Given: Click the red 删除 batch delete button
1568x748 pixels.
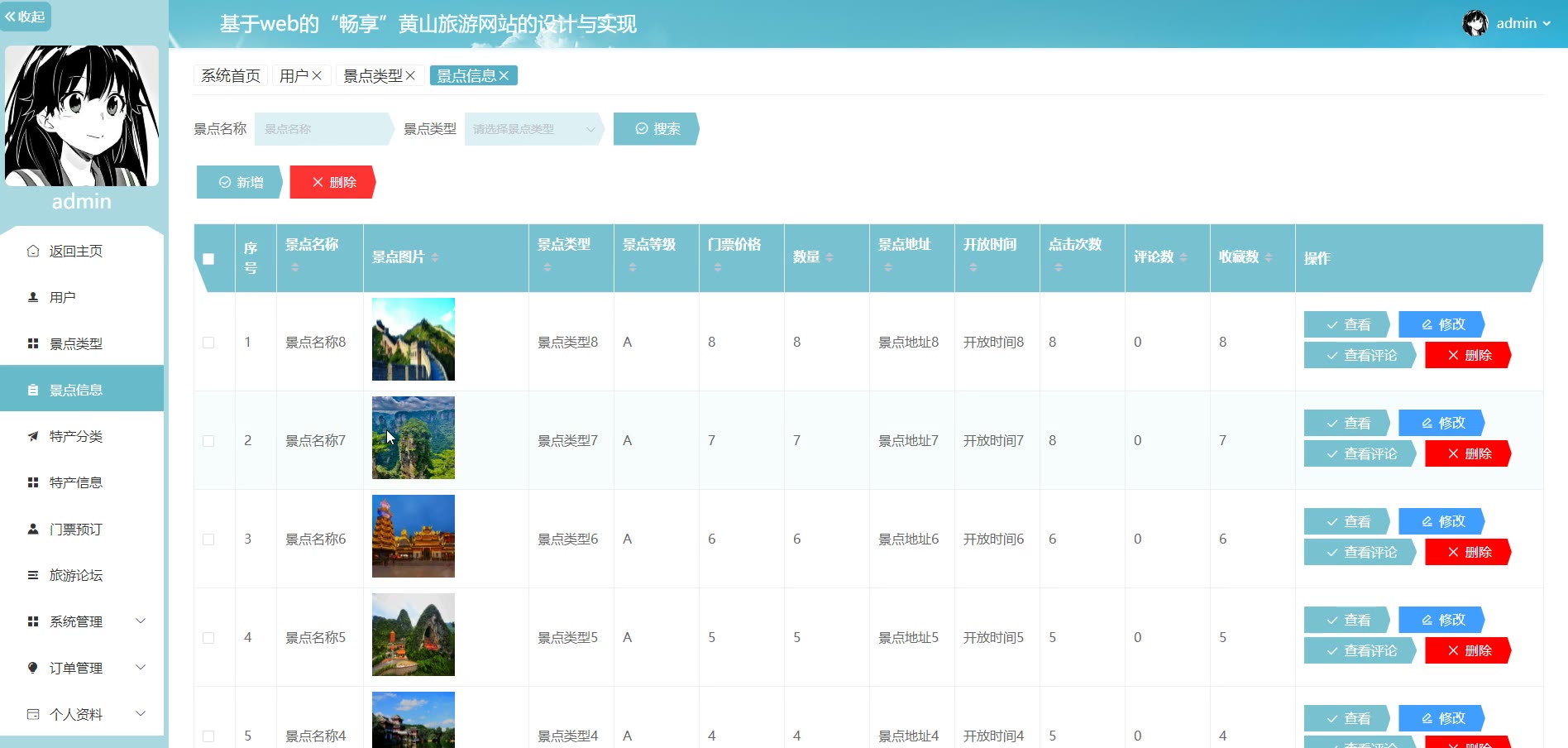Looking at the screenshot, I should point(333,182).
